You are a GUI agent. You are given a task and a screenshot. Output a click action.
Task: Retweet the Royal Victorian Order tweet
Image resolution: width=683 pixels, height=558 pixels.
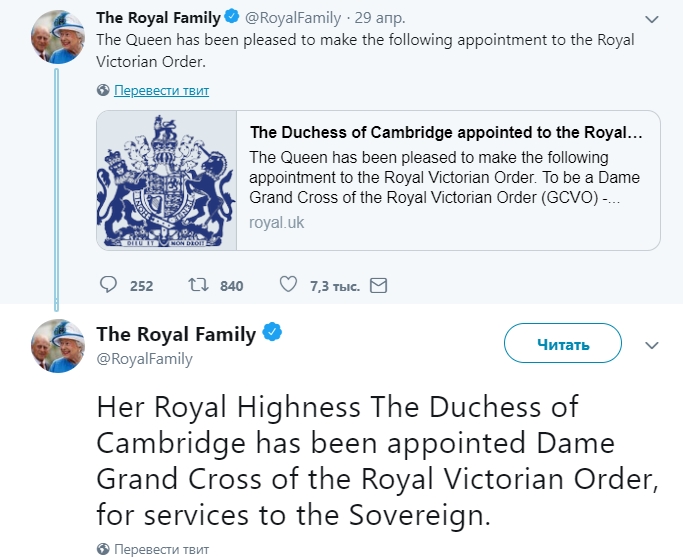click(x=198, y=285)
